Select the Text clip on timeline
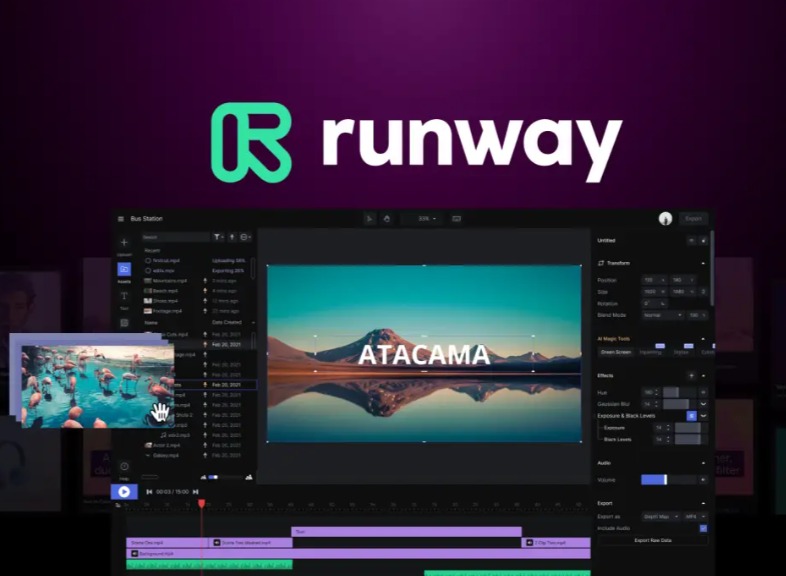This screenshot has width=786, height=576. click(407, 531)
